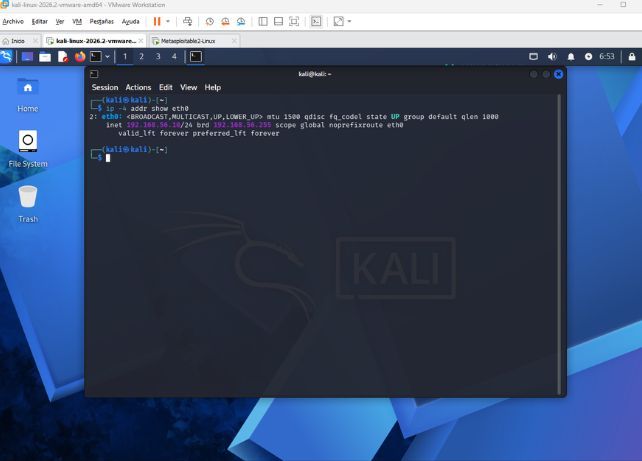The width and height of the screenshot is (642, 461).
Task: Click the show desktop panel icon
Action: pyautogui.click(x=27, y=56)
